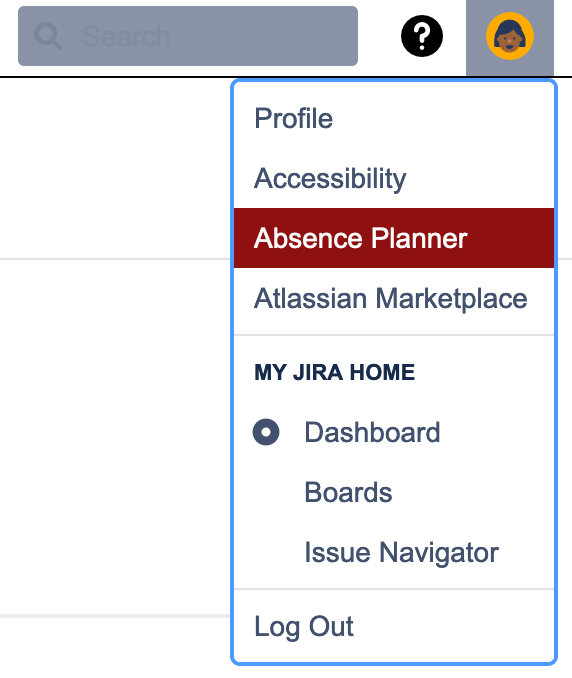Screen dimensions: 572x678
Task: Focus the Search input field
Action: point(188,36)
